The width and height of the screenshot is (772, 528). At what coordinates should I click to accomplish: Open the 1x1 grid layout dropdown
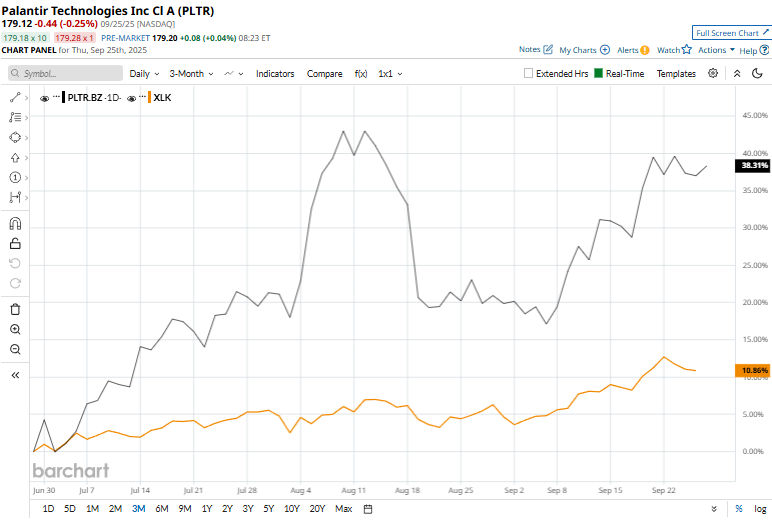[x=390, y=73]
